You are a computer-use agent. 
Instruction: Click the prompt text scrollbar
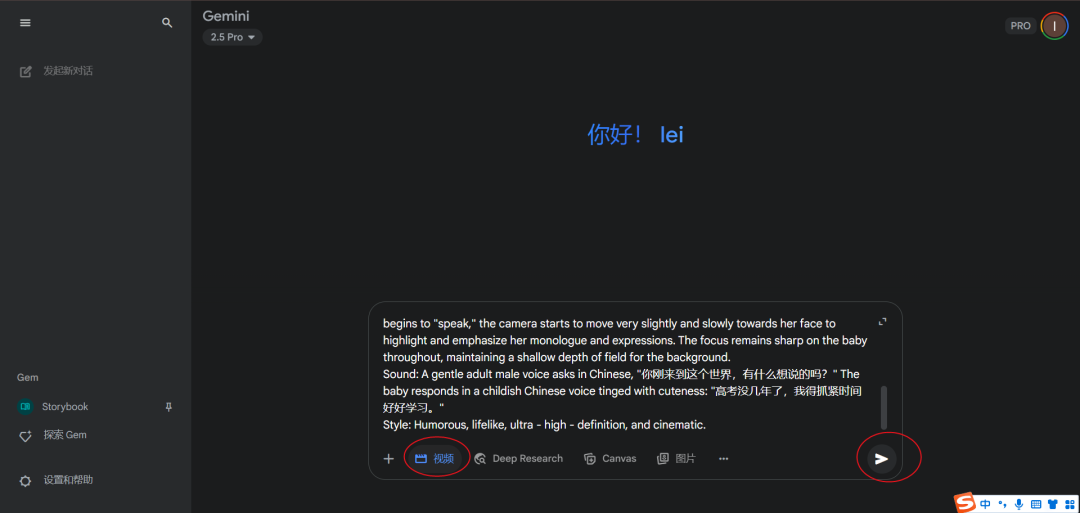(884, 408)
